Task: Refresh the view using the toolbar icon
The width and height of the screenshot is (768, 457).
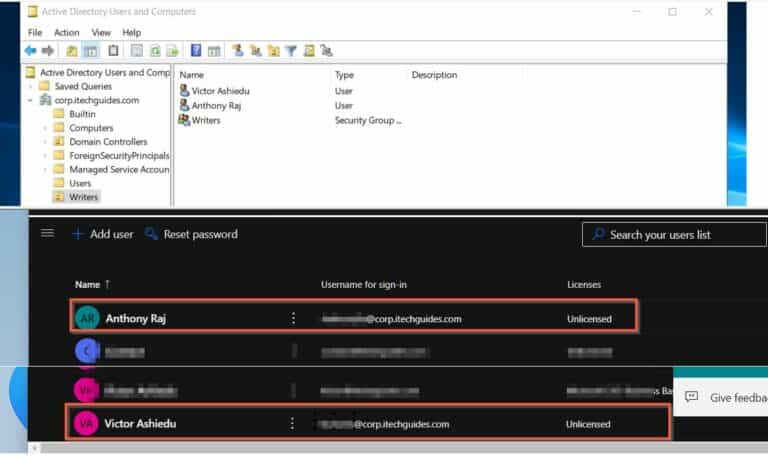Action: coord(155,50)
